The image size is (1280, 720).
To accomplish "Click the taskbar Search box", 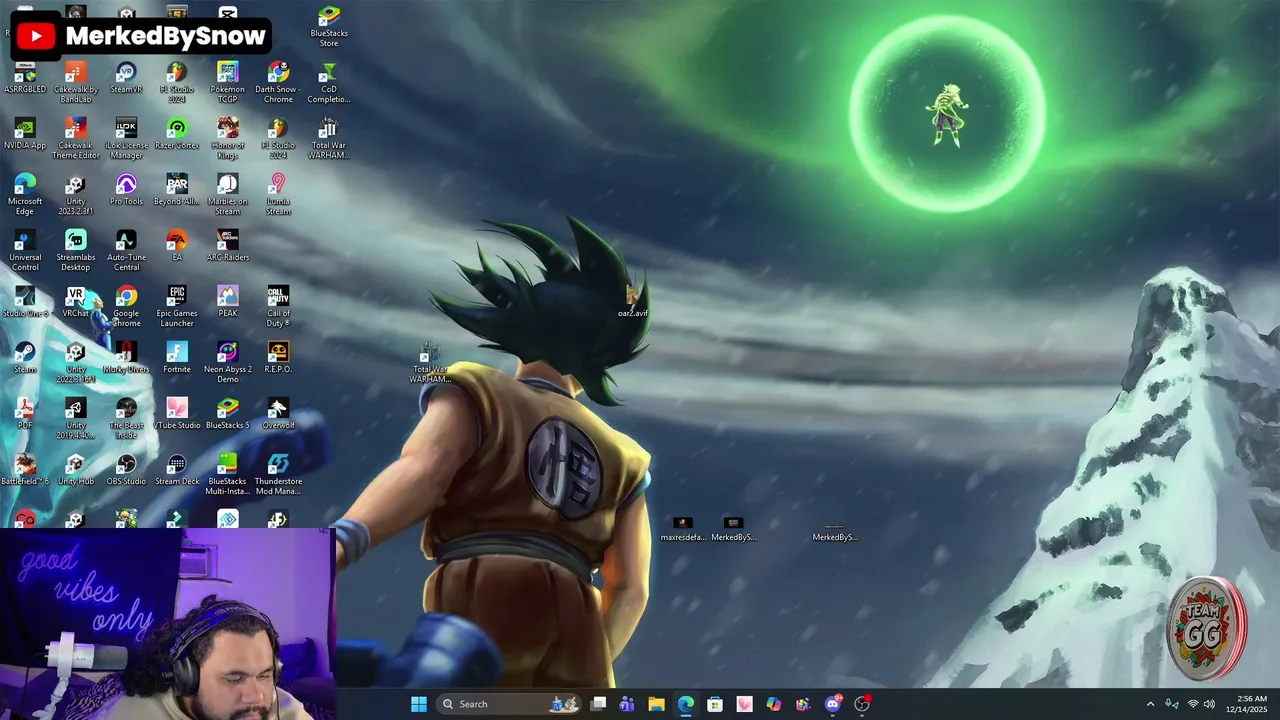I will coord(508,704).
